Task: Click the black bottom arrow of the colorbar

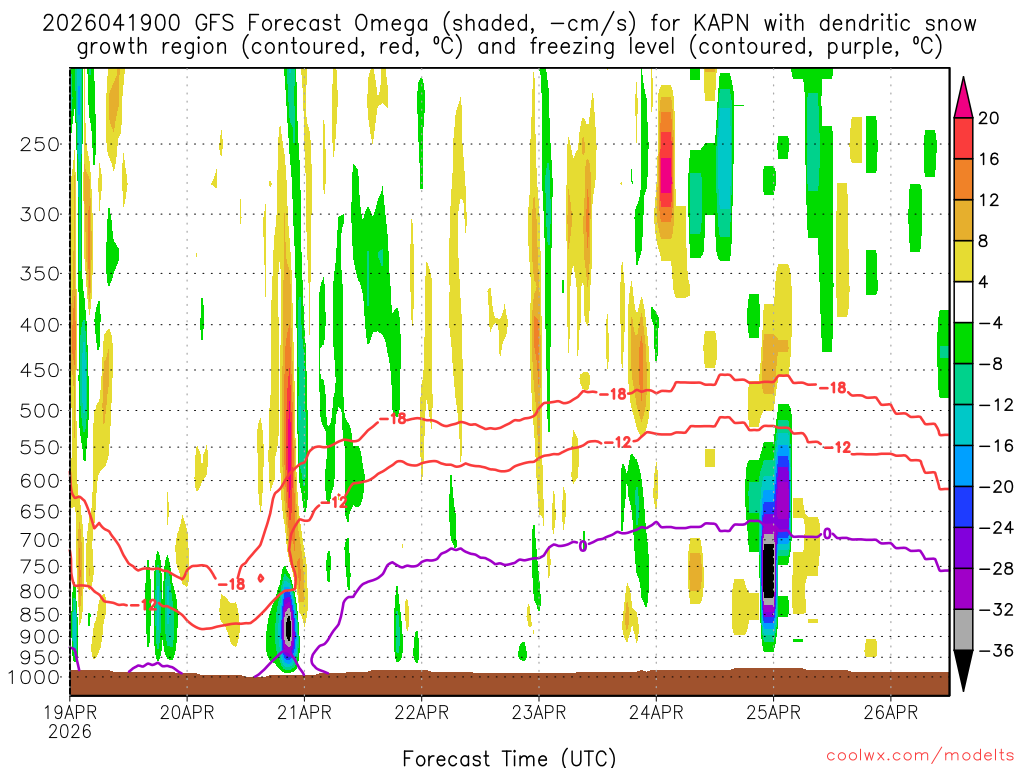Action: tap(963, 668)
